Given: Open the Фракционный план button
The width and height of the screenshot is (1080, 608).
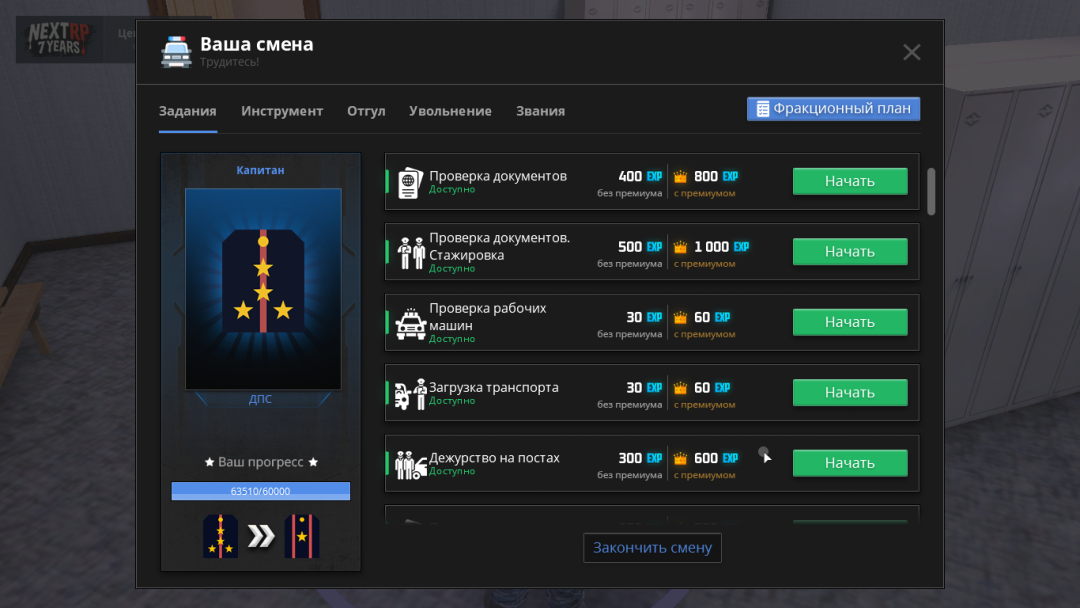Looking at the screenshot, I should point(833,109).
